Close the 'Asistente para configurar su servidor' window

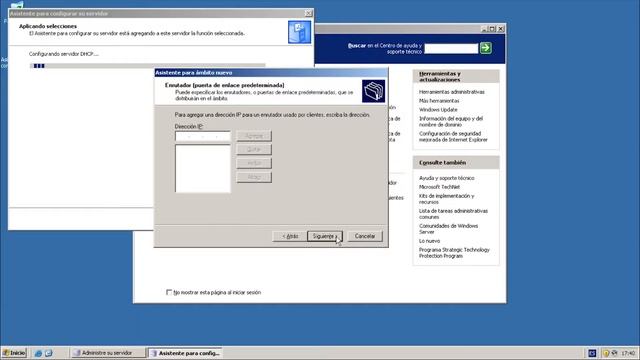click(308, 13)
